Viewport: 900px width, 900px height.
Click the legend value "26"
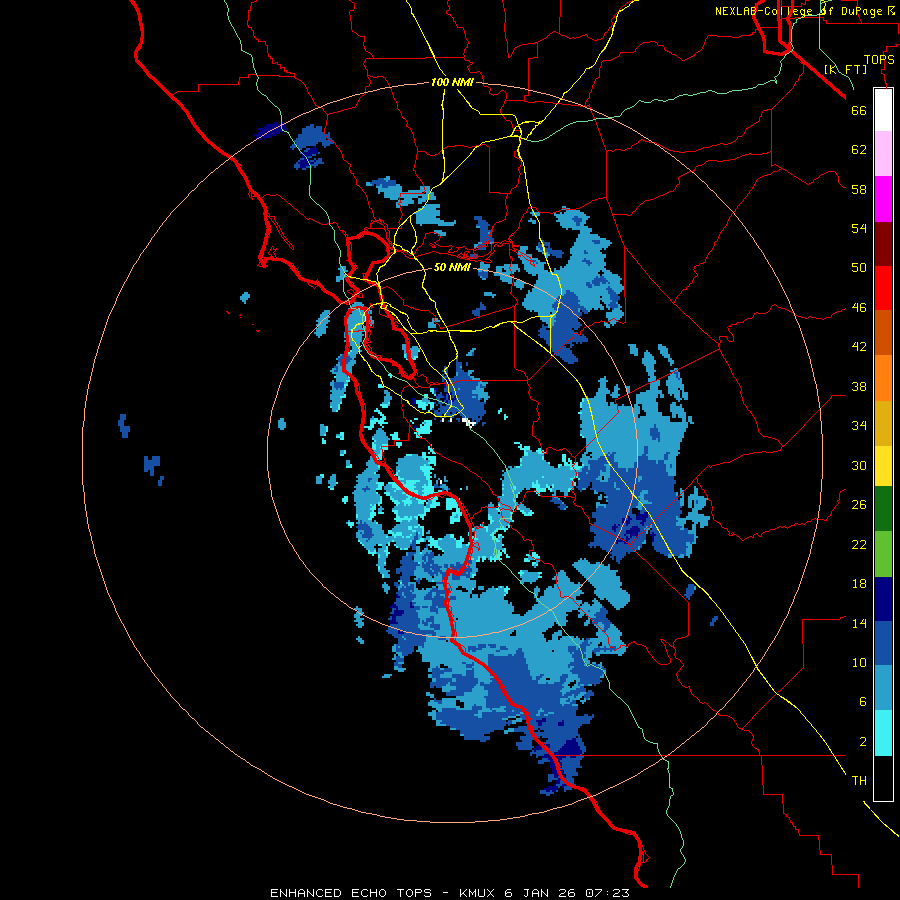[859, 505]
